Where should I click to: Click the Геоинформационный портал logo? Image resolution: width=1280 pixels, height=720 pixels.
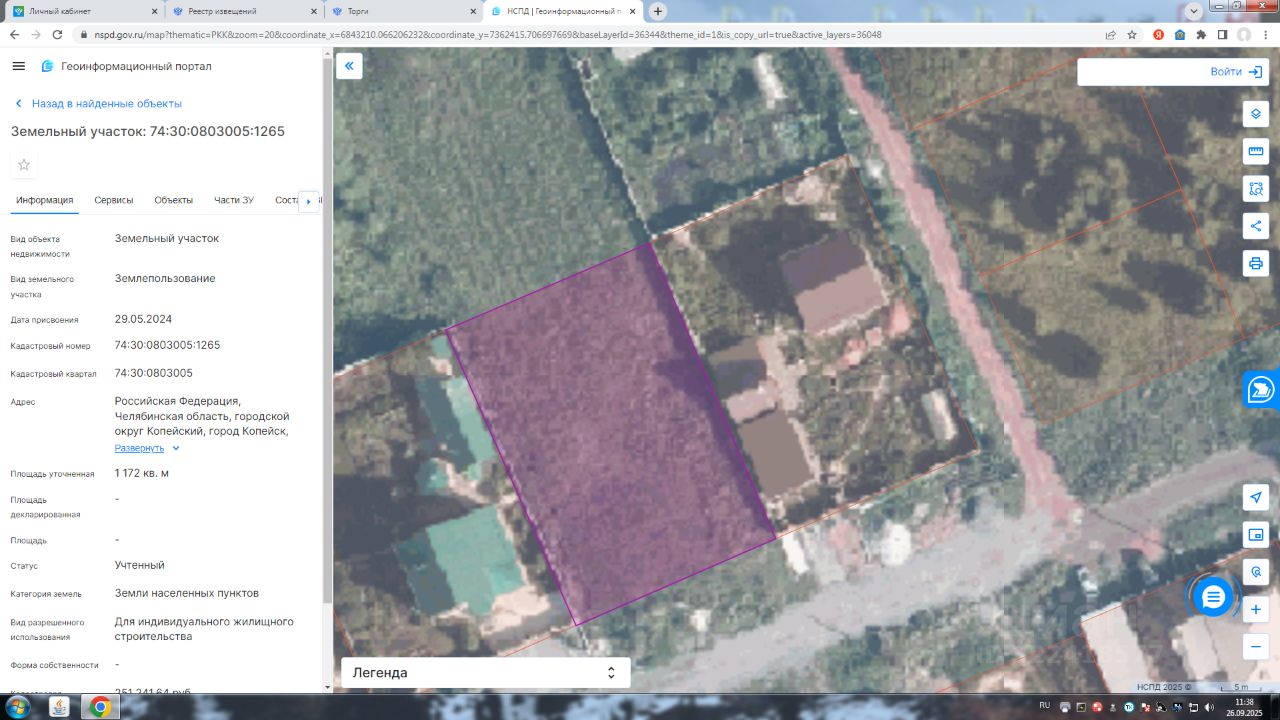tap(126, 66)
